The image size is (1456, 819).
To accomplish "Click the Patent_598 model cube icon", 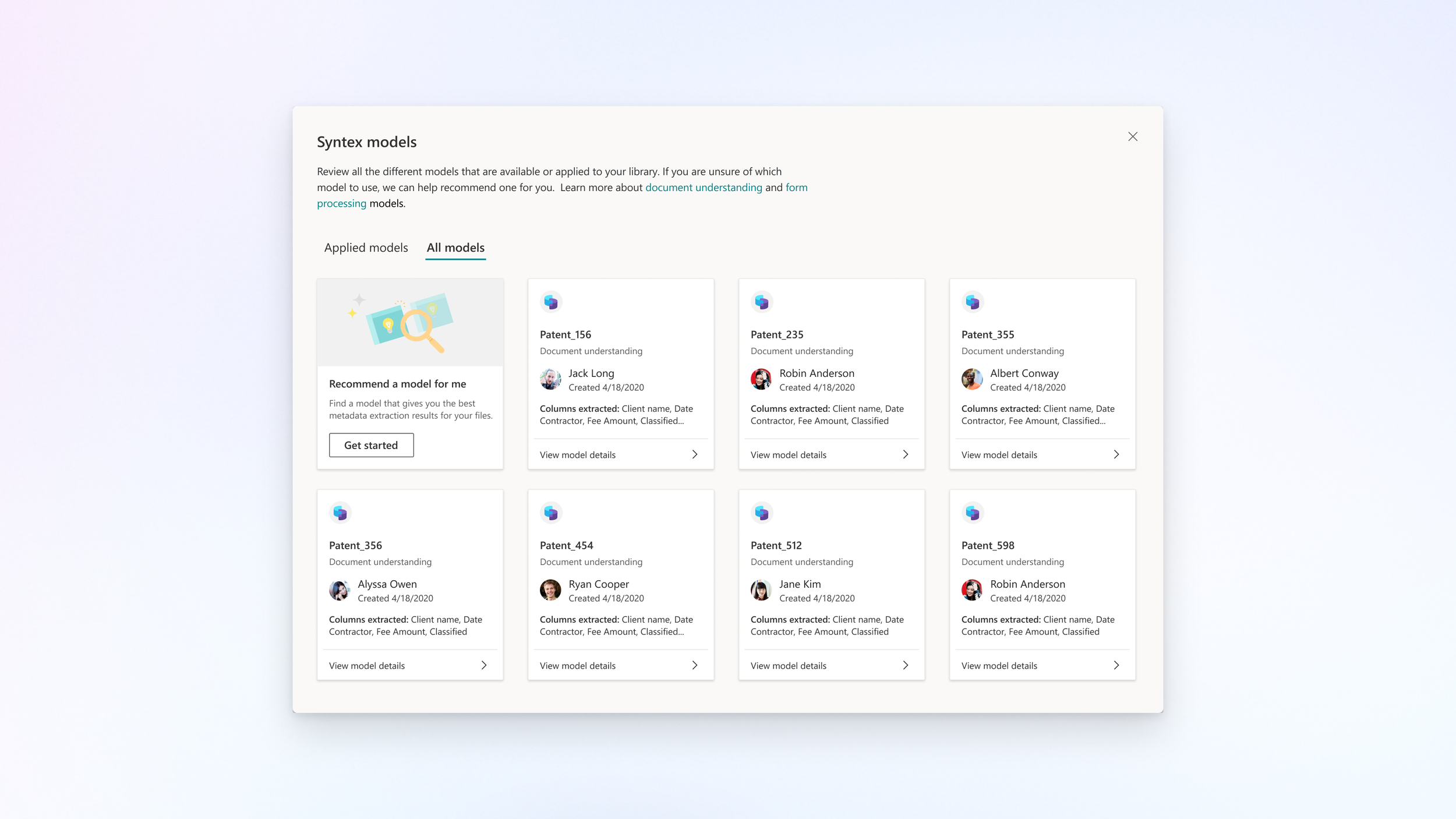I will [x=973, y=513].
